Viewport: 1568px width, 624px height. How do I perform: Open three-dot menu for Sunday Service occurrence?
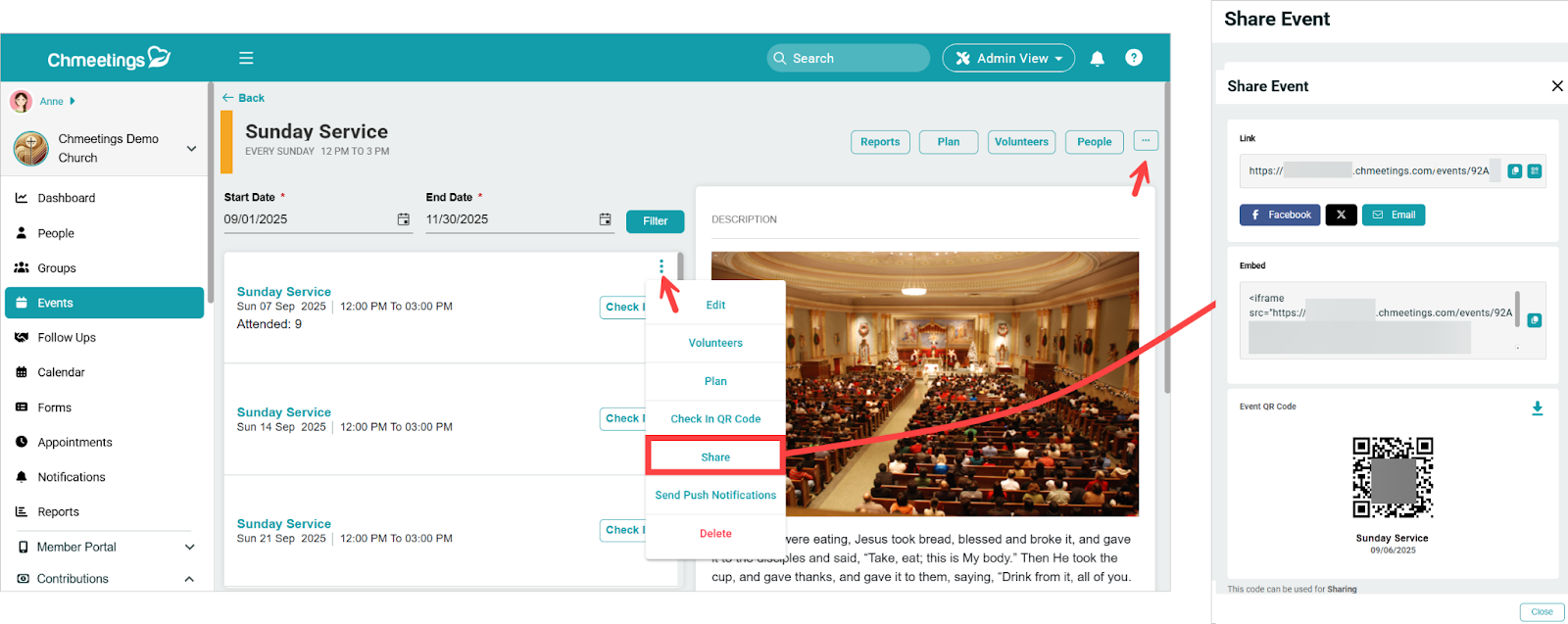(x=661, y=266)
